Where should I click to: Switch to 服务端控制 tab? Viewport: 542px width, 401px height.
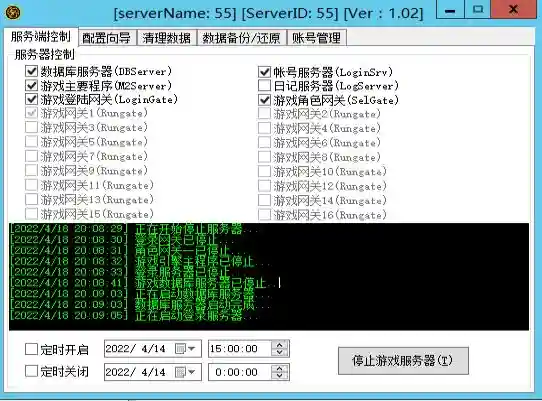pos(41,37)
